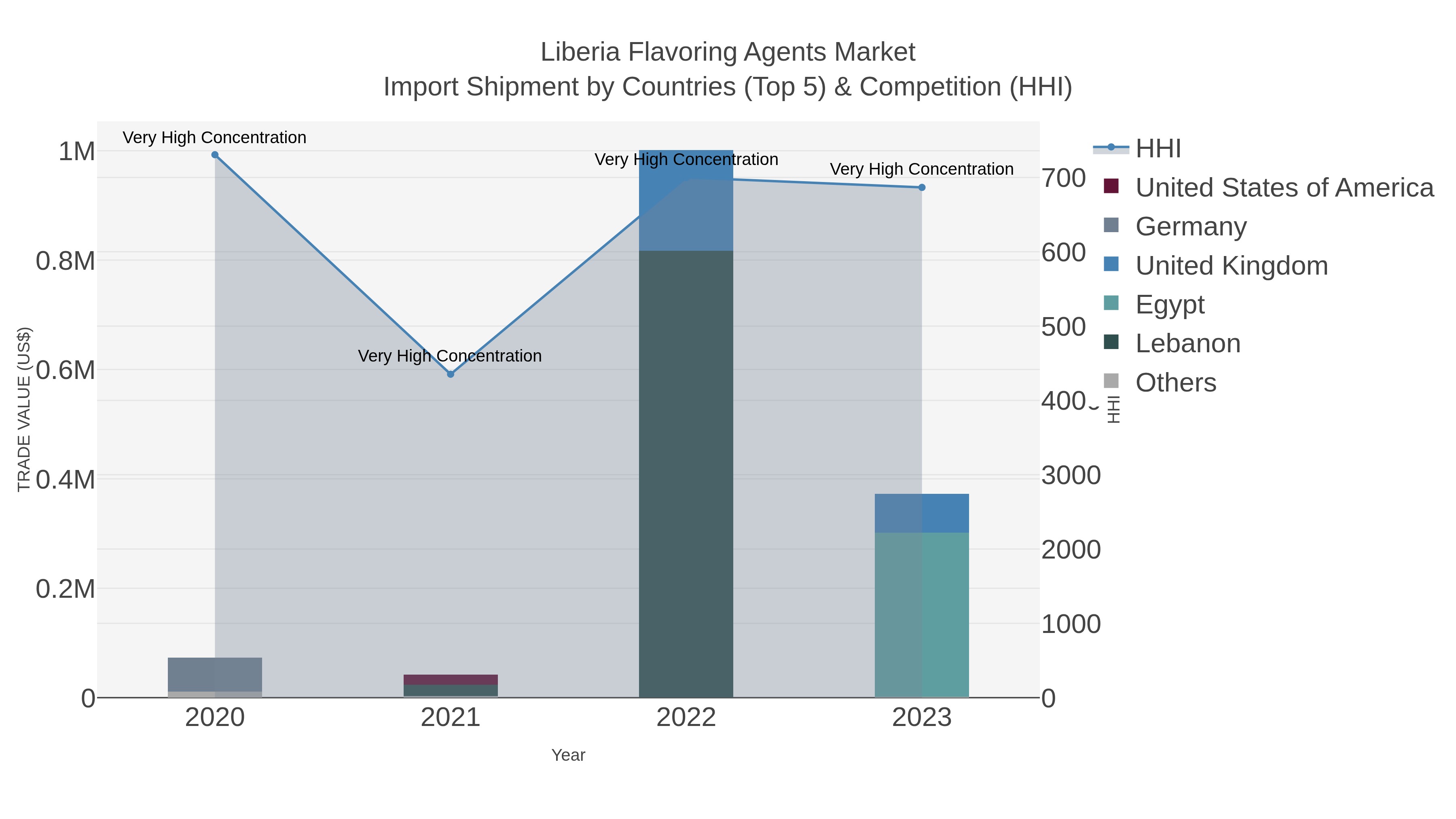Image resolution: width=1456 pixels, height=819 pixels.
Task: Click the United States bar segment in 2021
Action: tap(451, 680)
